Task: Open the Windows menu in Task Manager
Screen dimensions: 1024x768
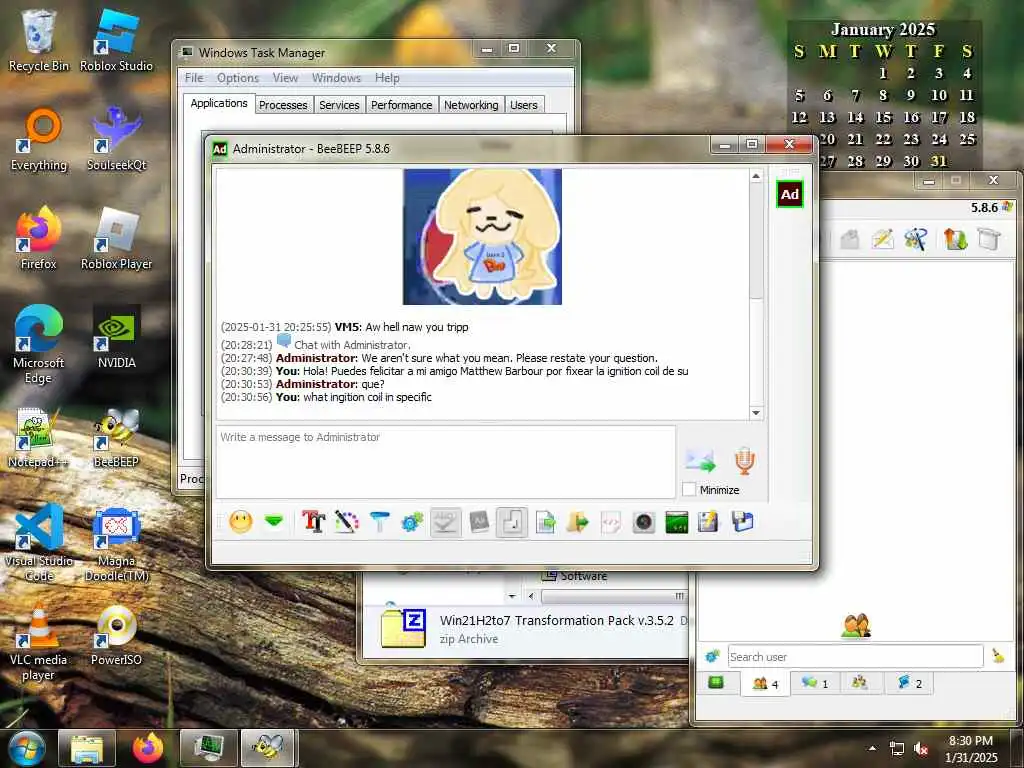Action: tap(336, 78)
